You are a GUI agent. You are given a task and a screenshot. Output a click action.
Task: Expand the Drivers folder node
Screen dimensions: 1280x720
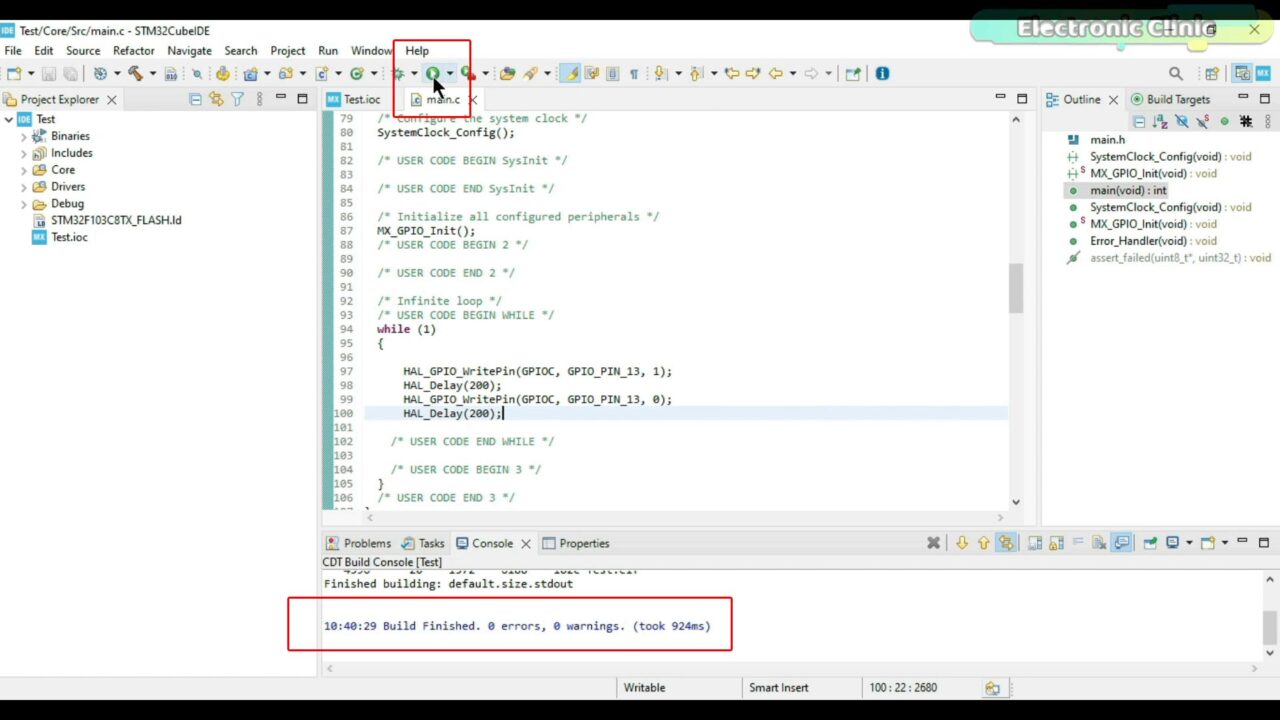[24, 187]
